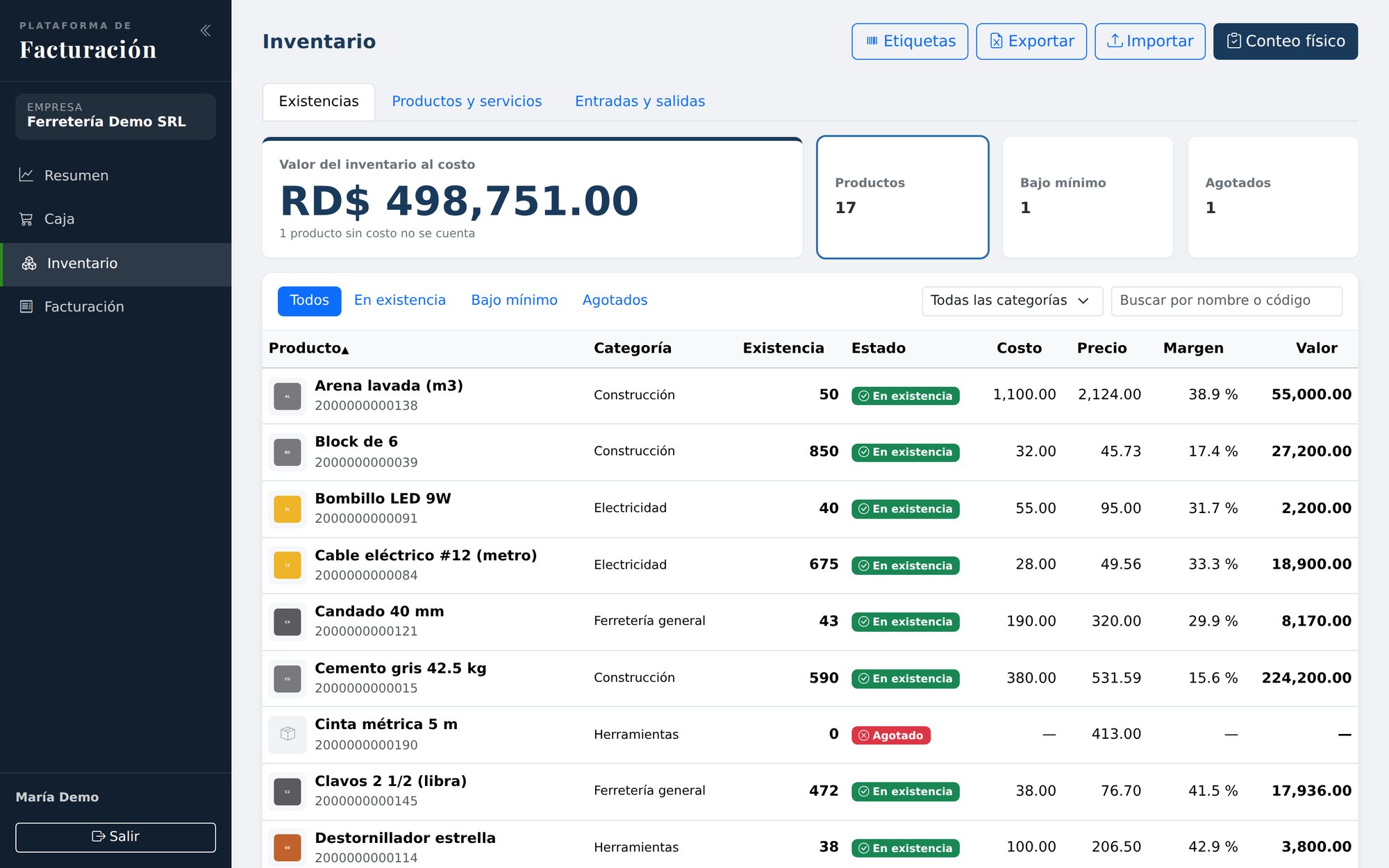The width and height of the screenshot is (1389, 868).
Task: Select the Bajo mínimo summary card
Action: coord(1088,197)
